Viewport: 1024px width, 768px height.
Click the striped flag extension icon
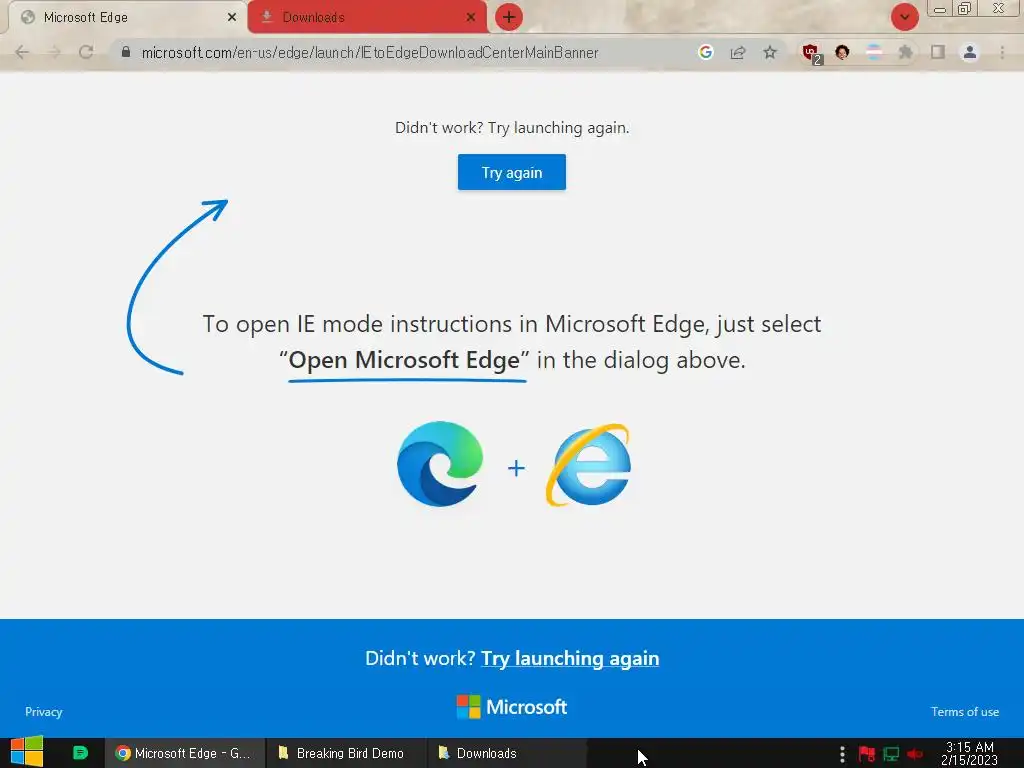pos(874,52)
